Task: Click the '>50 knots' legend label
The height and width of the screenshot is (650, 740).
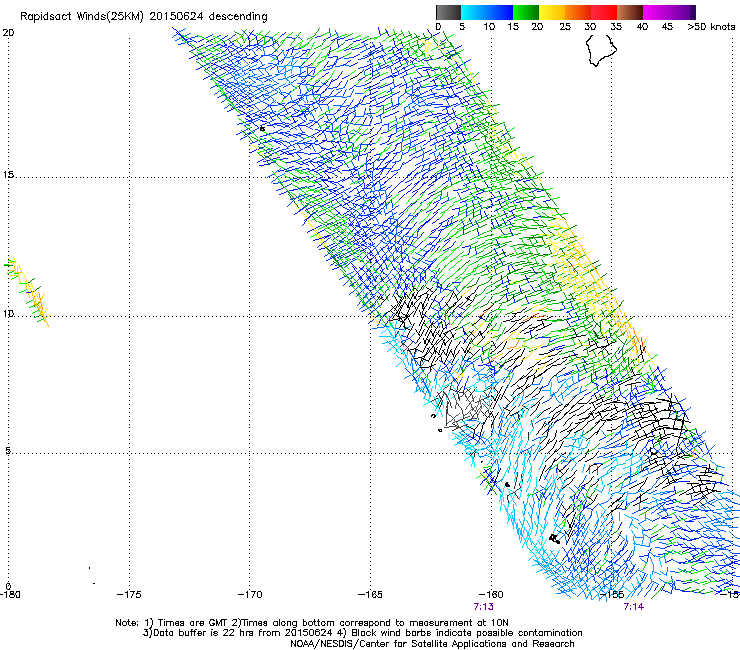Action: click(711, 27)
